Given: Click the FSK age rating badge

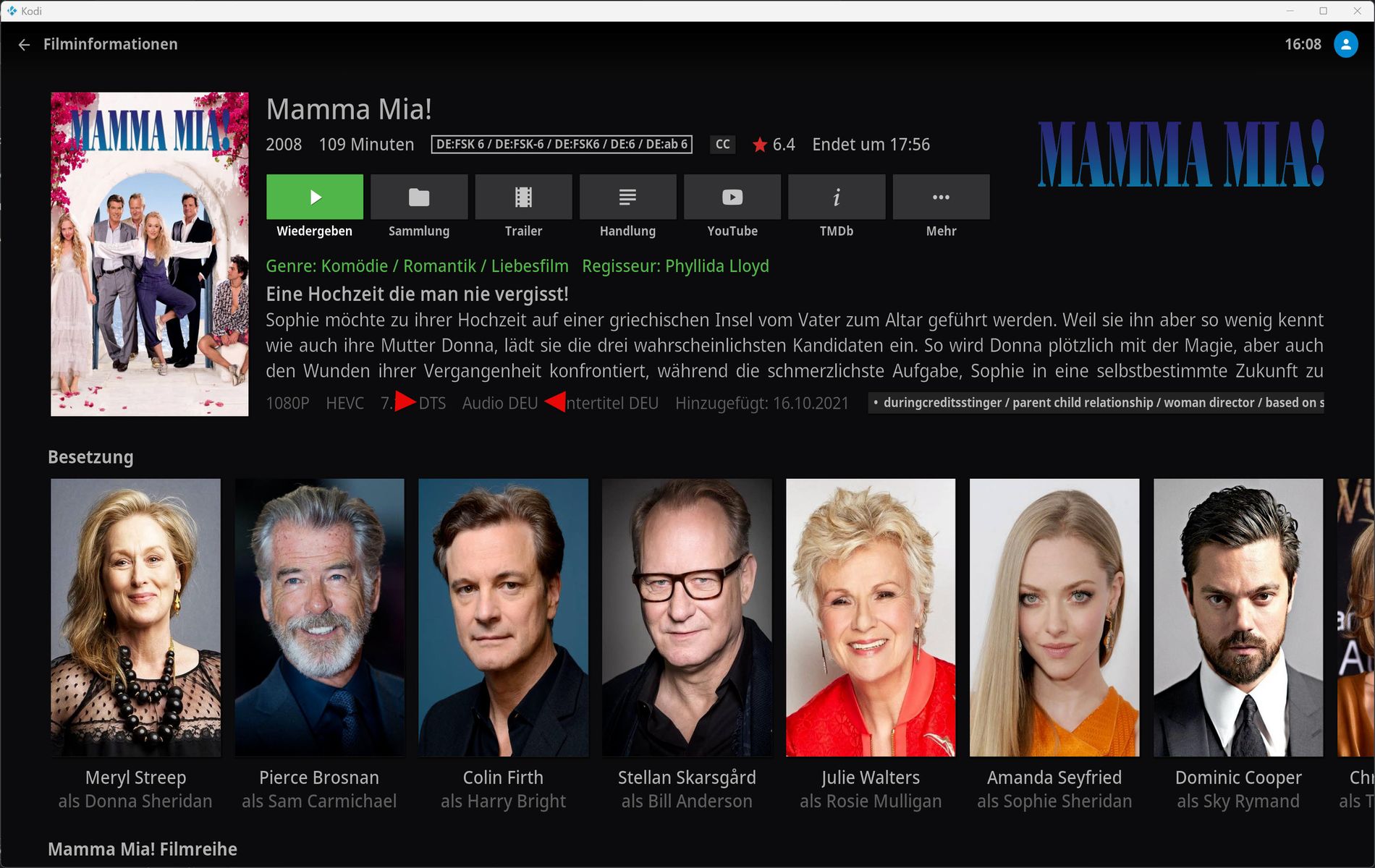Looking at the screenshot, I should click(562, 145).
